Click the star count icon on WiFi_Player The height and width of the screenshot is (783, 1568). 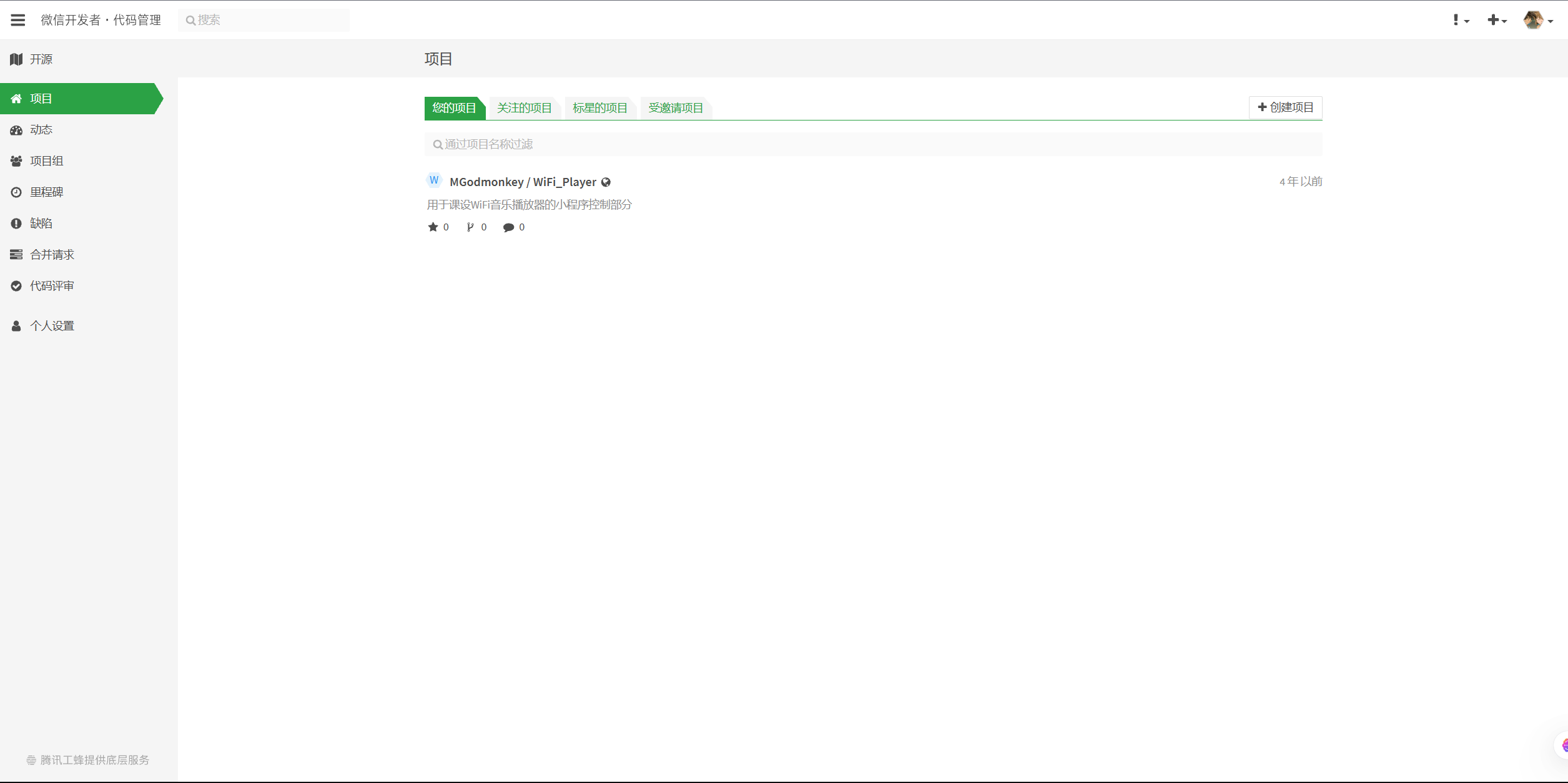click(x=433, y=227)
